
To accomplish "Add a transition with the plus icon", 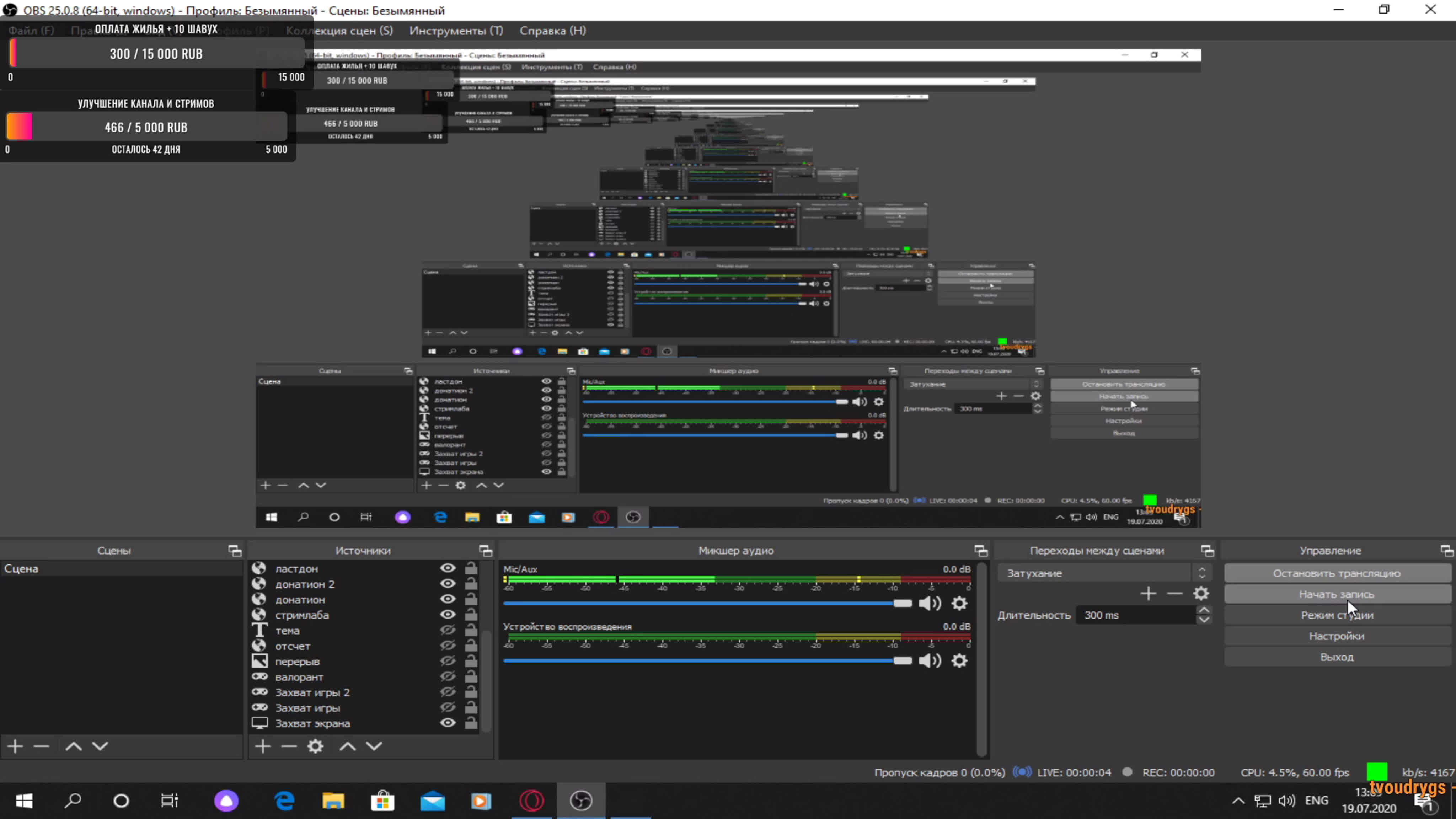I will tap(1148, 594).
